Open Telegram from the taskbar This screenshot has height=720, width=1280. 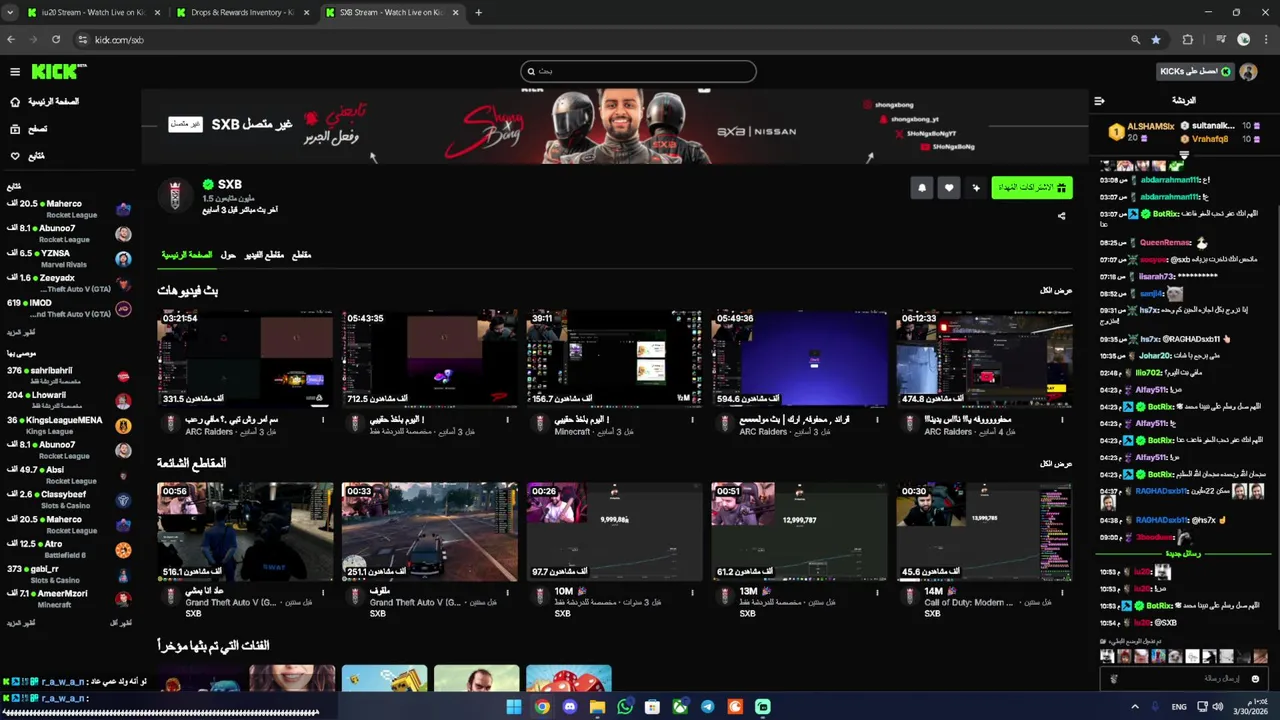(708, 707)
